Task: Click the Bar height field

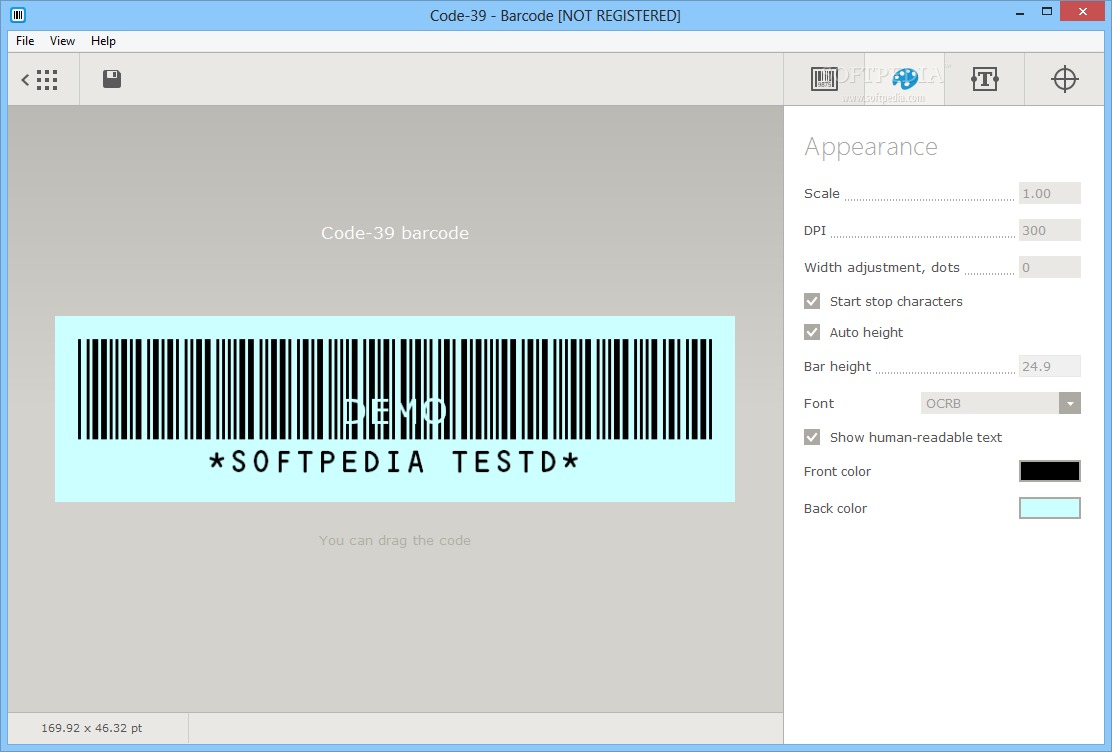Action: coord(1050,366)
